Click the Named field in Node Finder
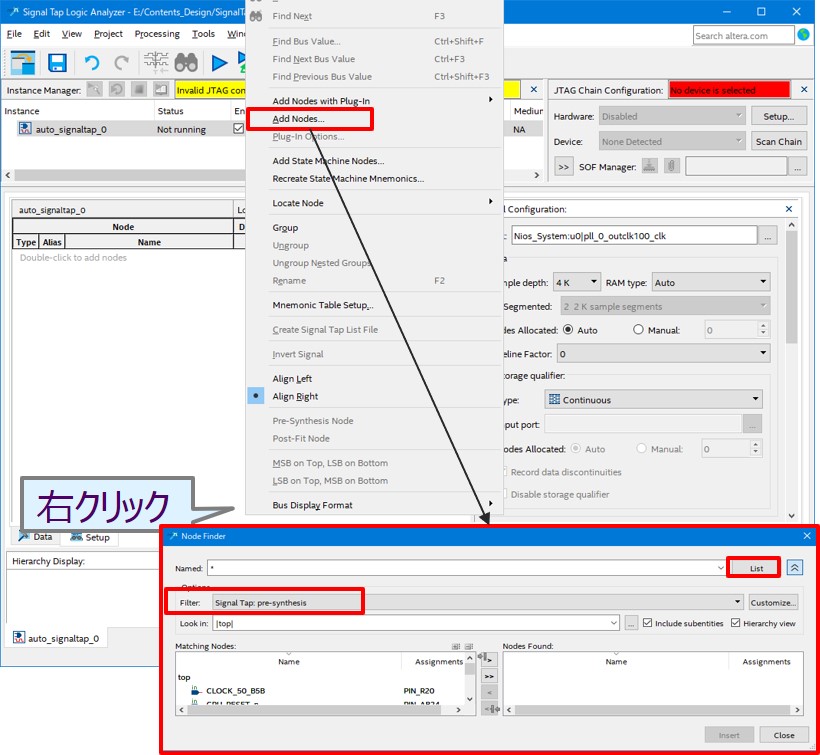The width and height of the screenshot is (820, 755). pos(467,568)
